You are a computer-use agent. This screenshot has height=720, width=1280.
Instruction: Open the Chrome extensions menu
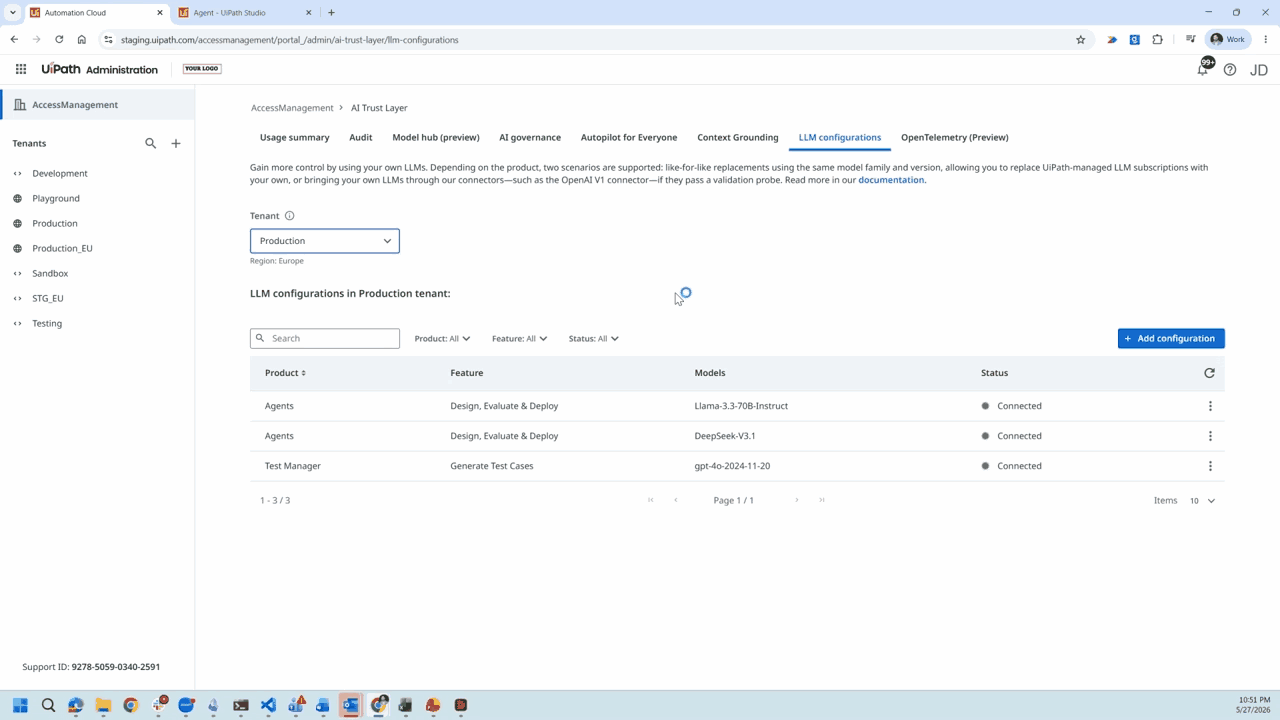point(1158,40)
